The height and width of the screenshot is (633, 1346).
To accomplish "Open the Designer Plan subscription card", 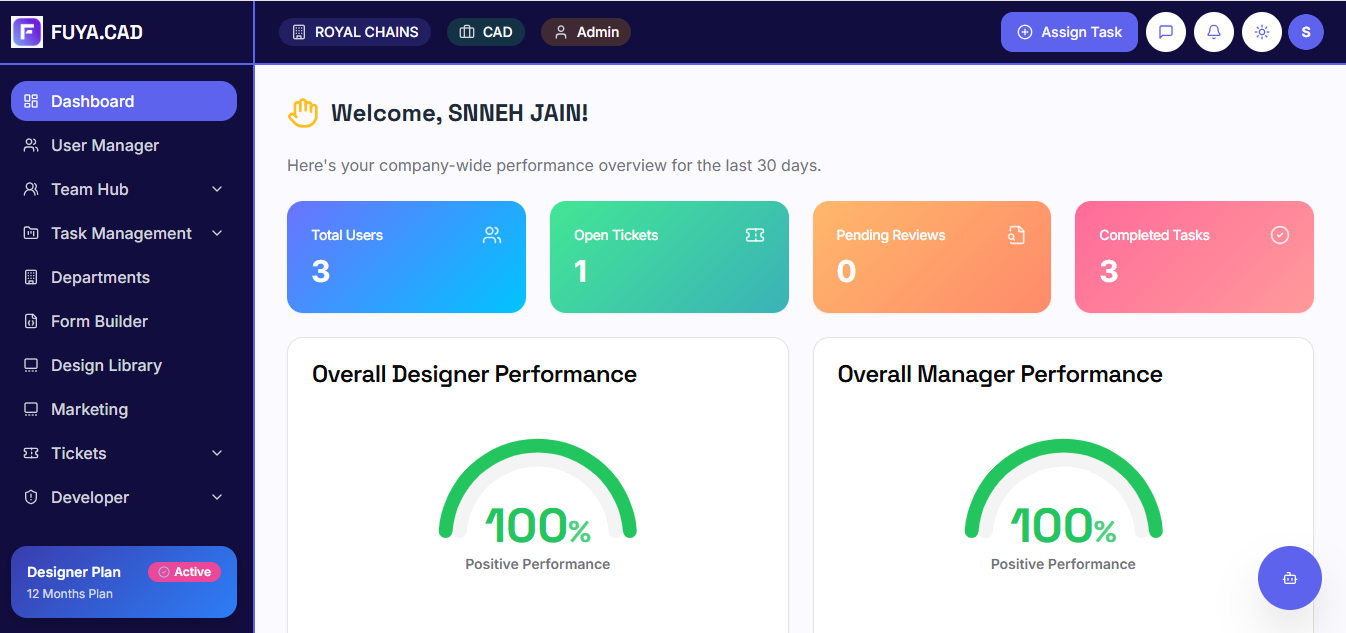I will [124, 581].
